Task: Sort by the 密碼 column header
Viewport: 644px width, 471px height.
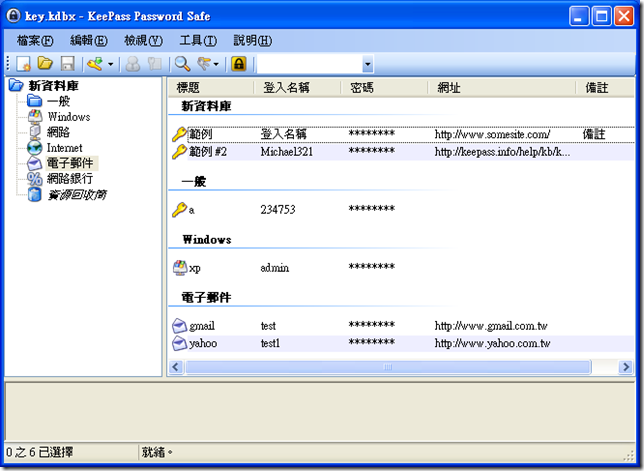Action: [x=384, y=87]
